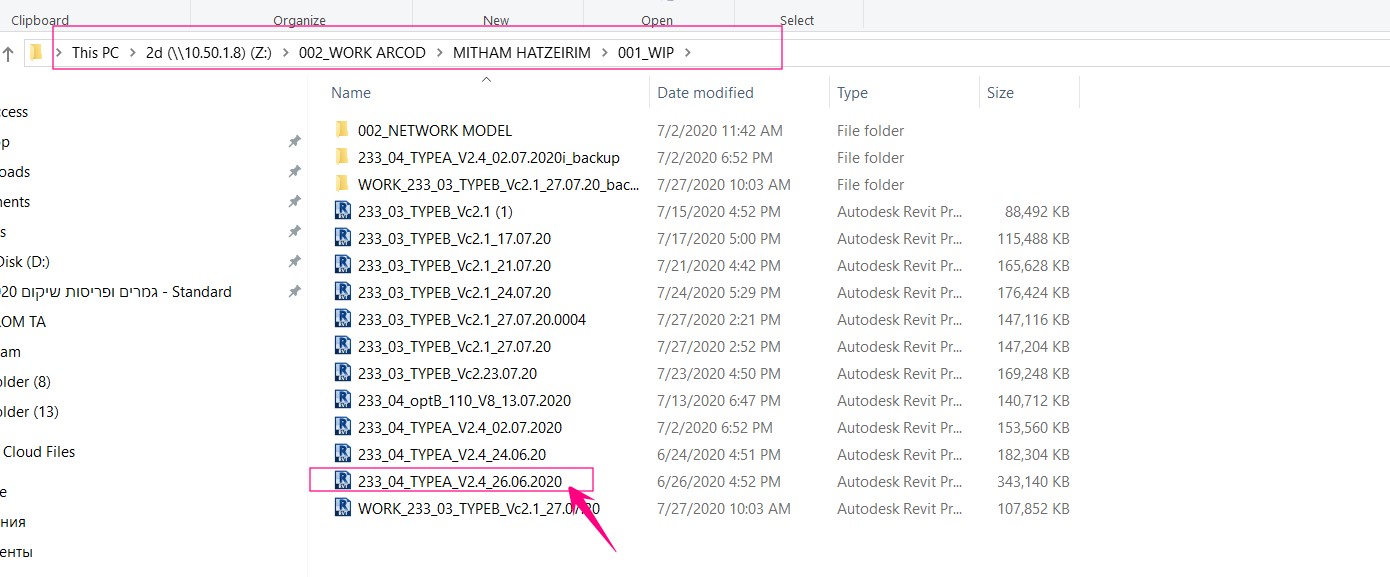The height and width of the screenshot is (577, 1390).
Task: Click the Revit icon beside 233_03_TYPEB_Vc2.23.07.20
Action: pyautogui.click(x=343, y=373)
